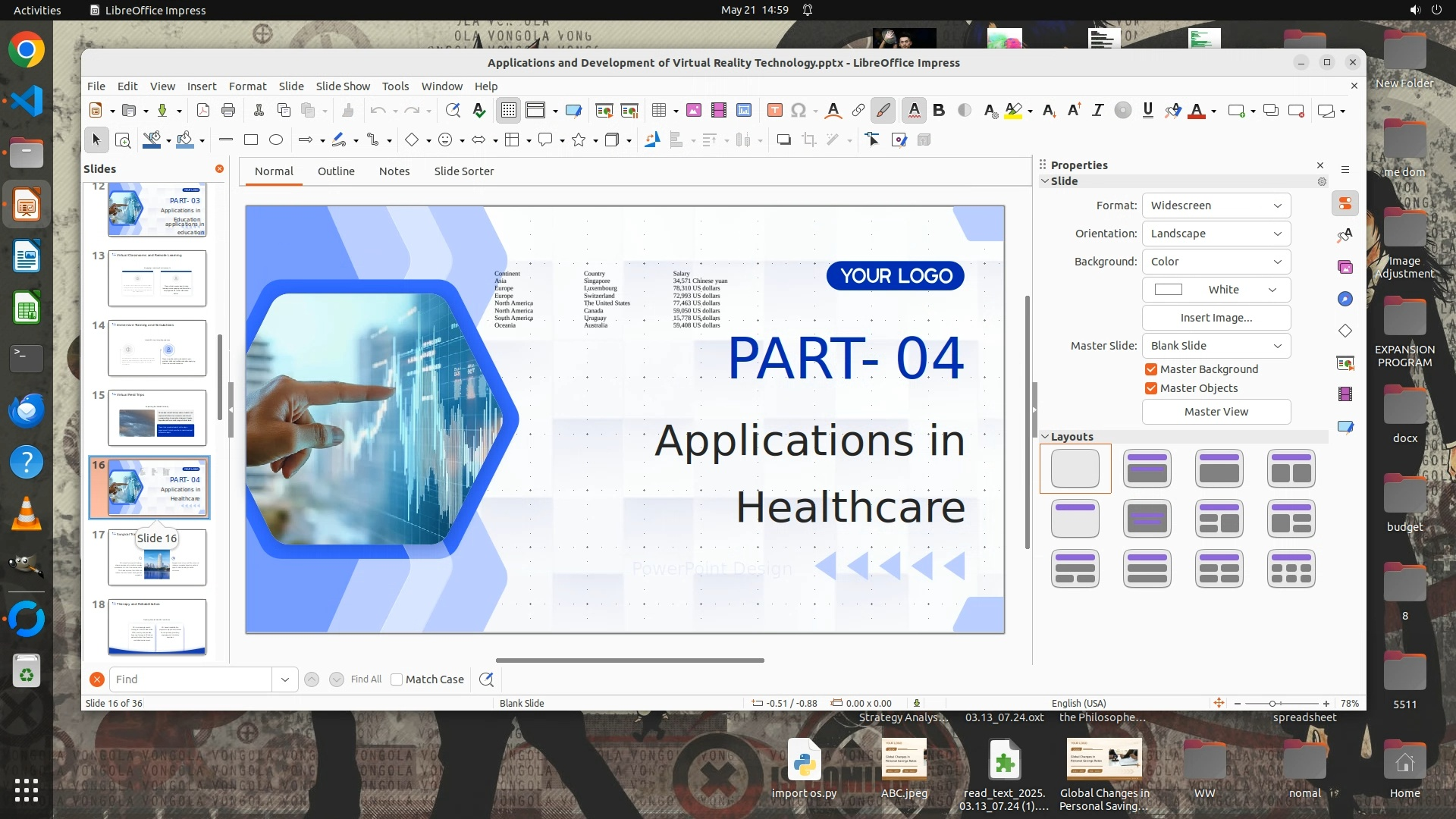This screenshot has width=1456, height=819.
Task: Open the Master Slide dropdown
Action: point(1216,346)
